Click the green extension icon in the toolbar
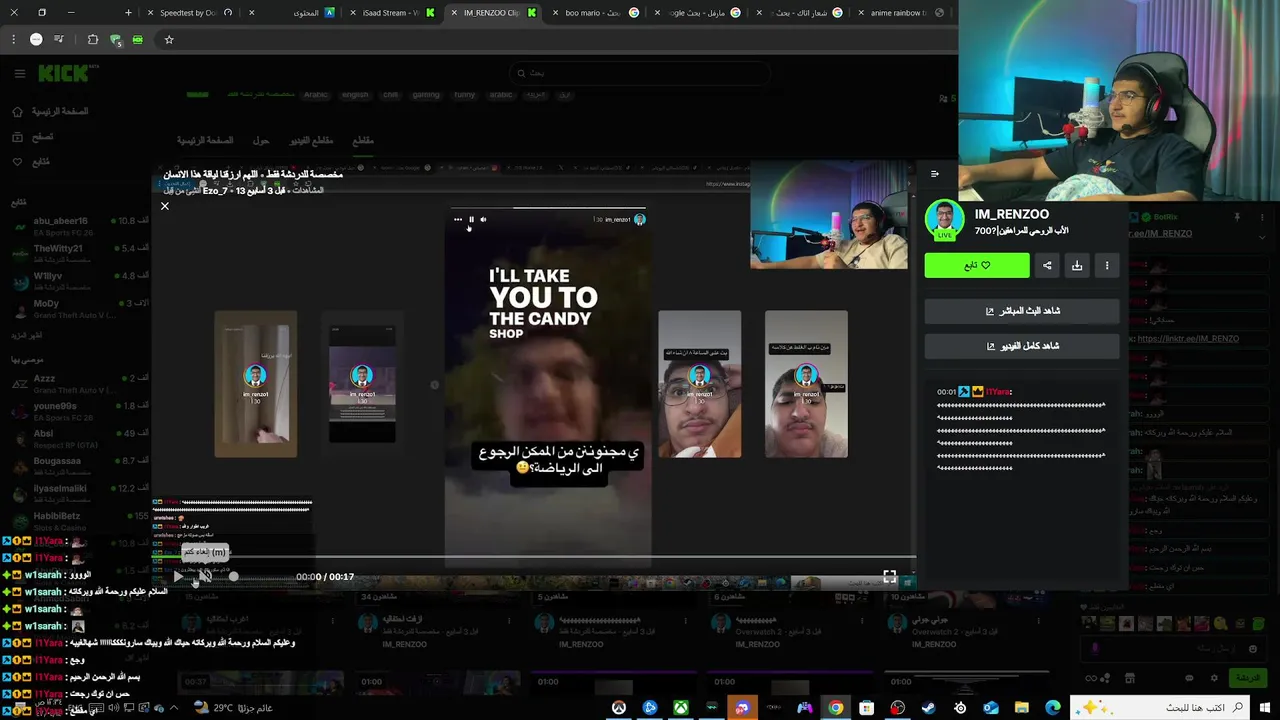This screenshot has height=720, width=1280. coord(138,40)
